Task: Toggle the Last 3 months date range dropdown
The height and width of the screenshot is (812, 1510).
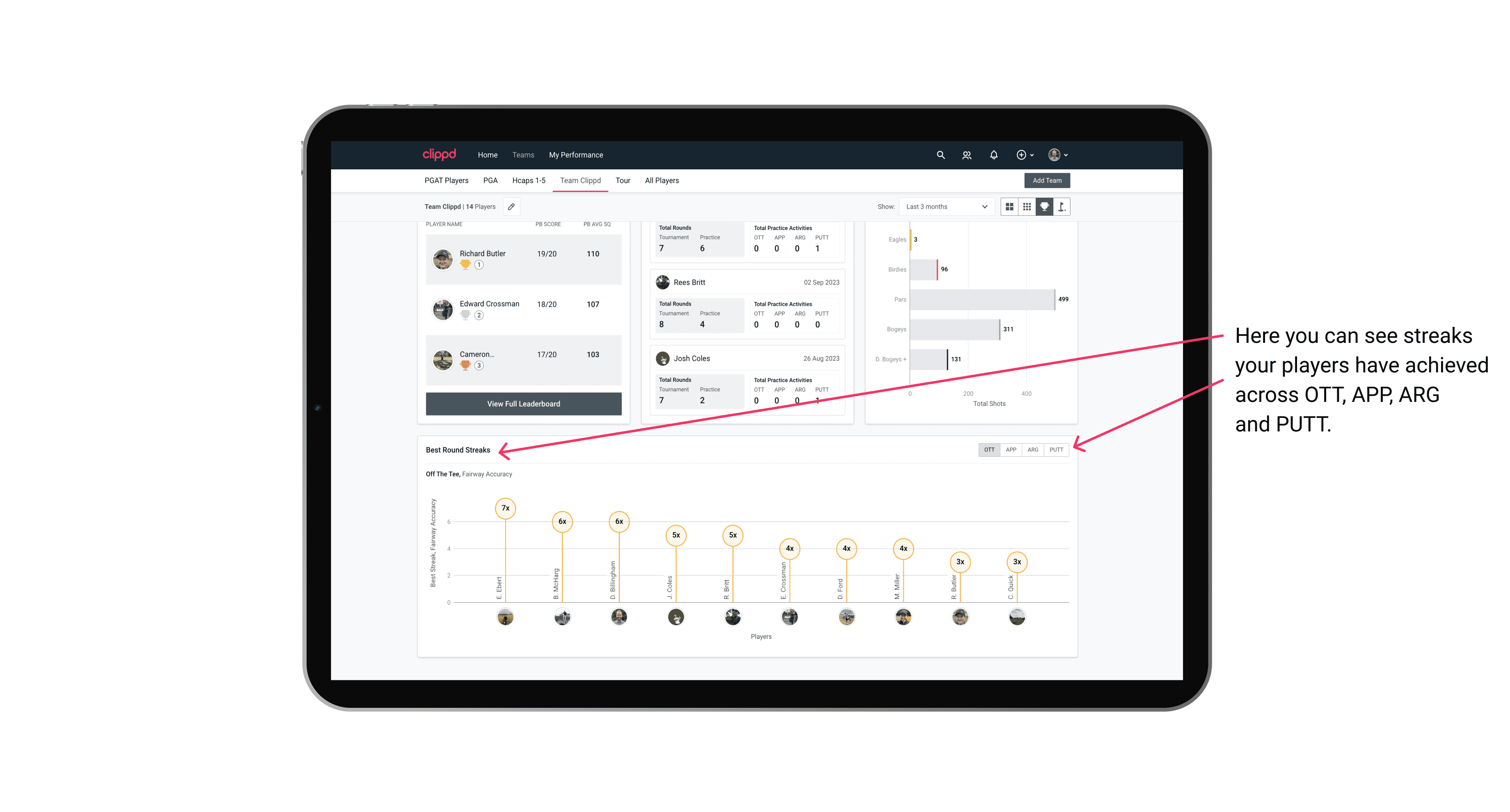Action: click(945, 207)
